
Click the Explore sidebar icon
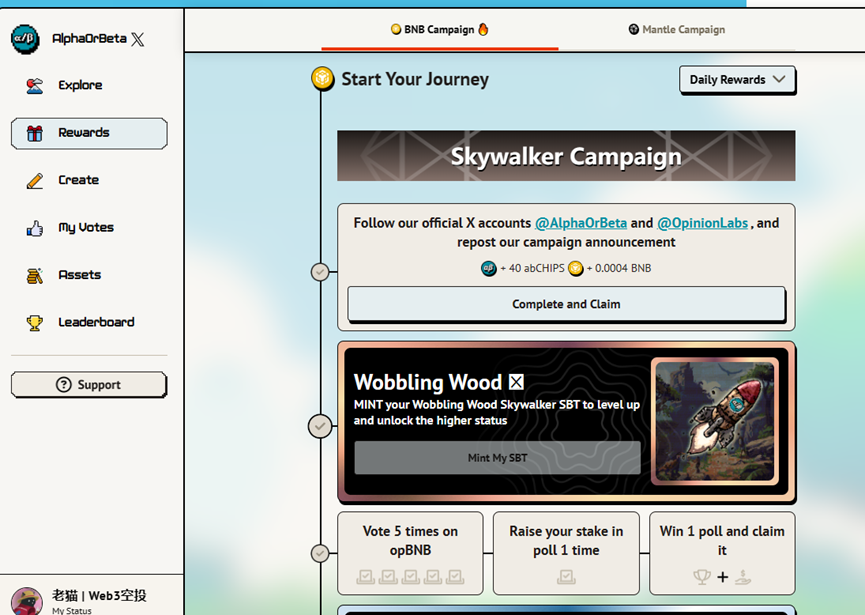point(35,86)
